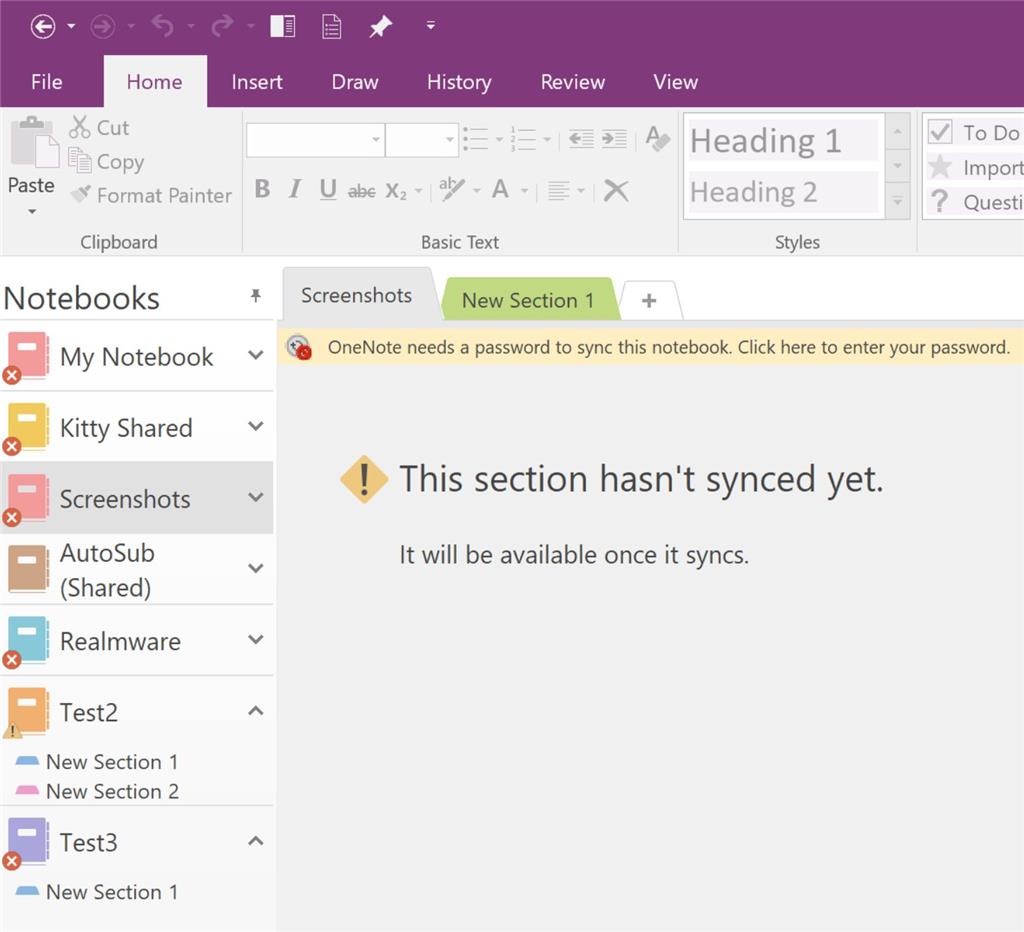1024x932 pixels.
Task: Expand the Styles gallery more arrow
Action: click(x=898, y=201)
